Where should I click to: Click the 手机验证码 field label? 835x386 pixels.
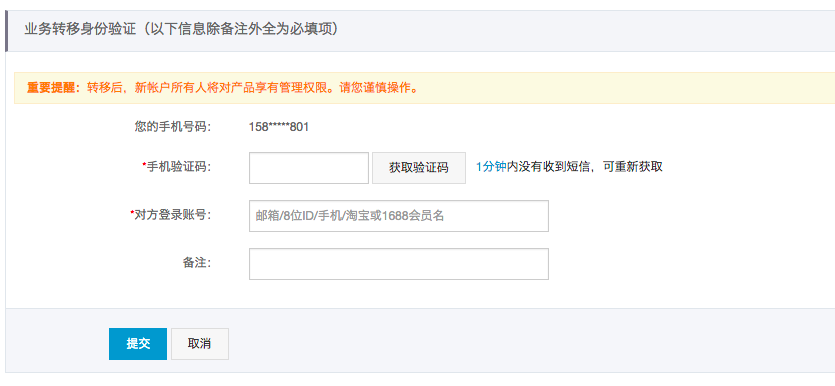click(x=178, y=167)
